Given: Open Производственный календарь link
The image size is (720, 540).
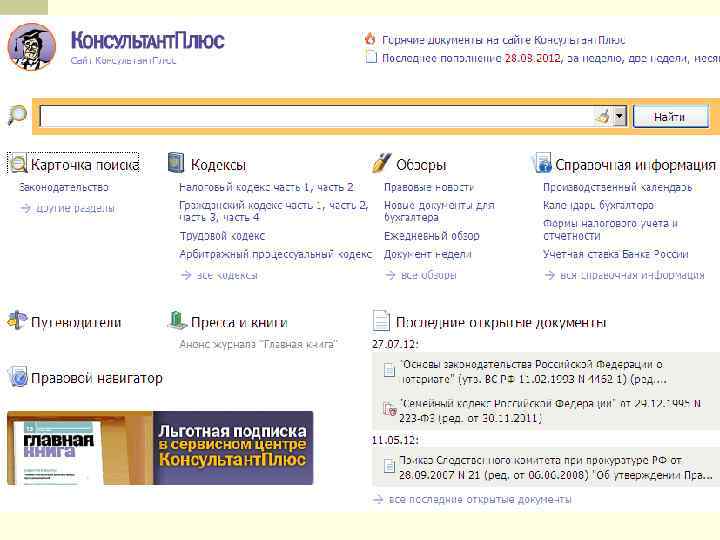Looking at the screenshot, I should point(617,187).
